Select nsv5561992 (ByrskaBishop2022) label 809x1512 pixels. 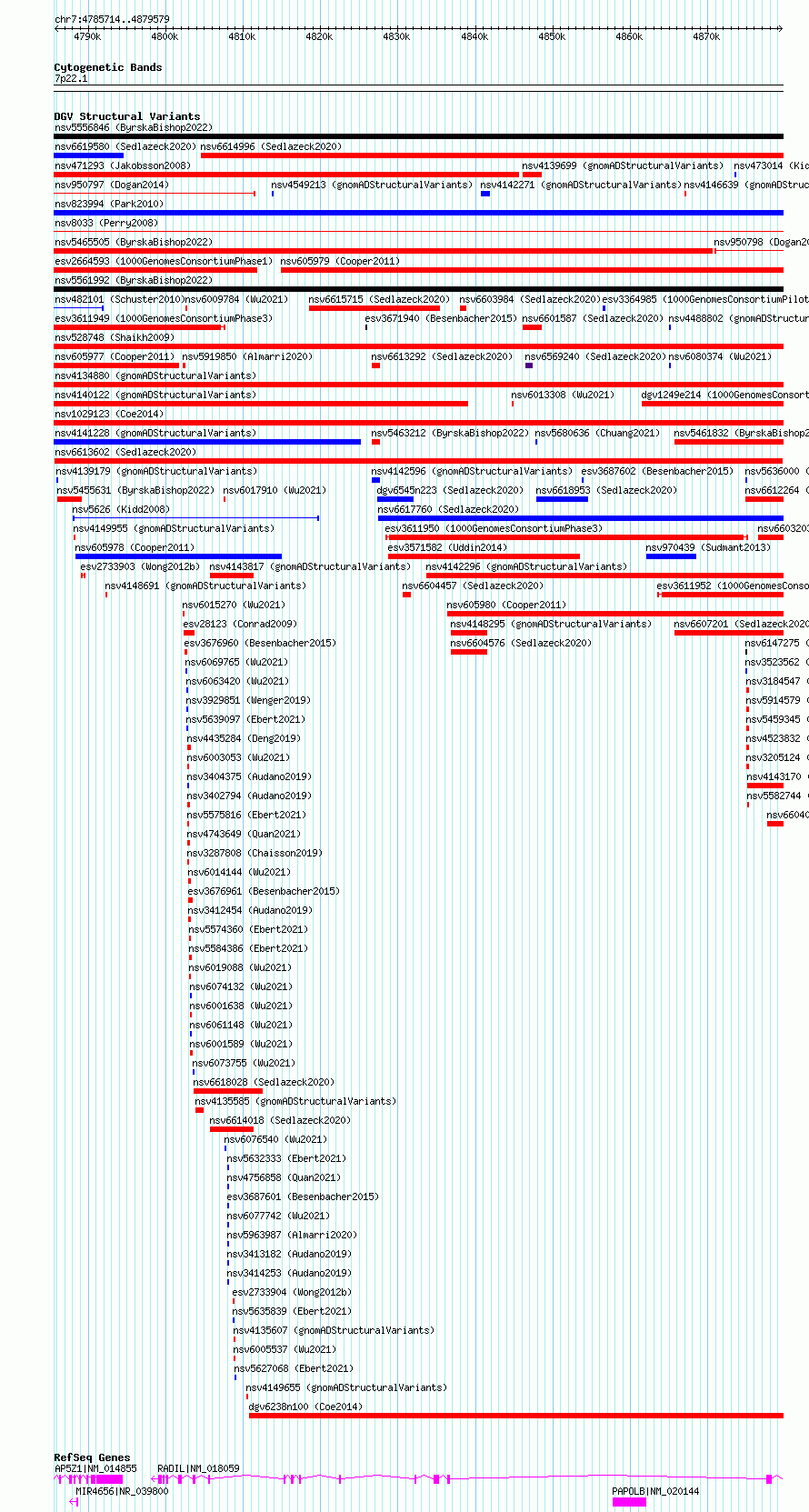click(134, 280)
